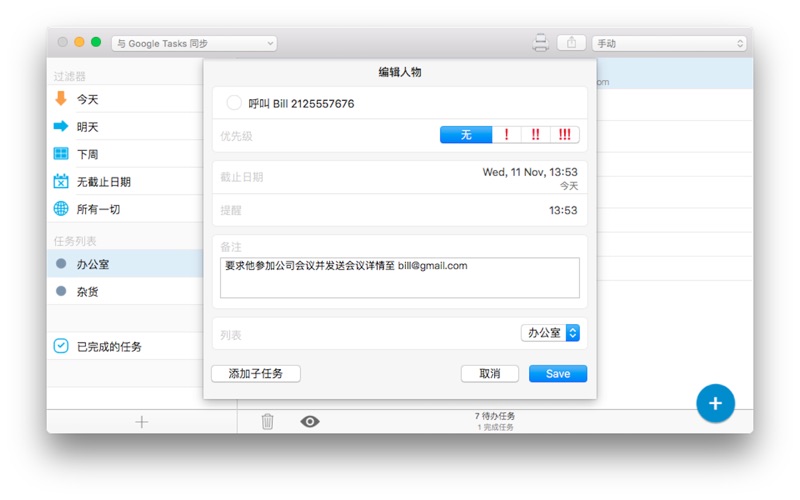The height and width of the screenshot is (500, 800).
Task: Select the 今天 filter
Action: 125,98
